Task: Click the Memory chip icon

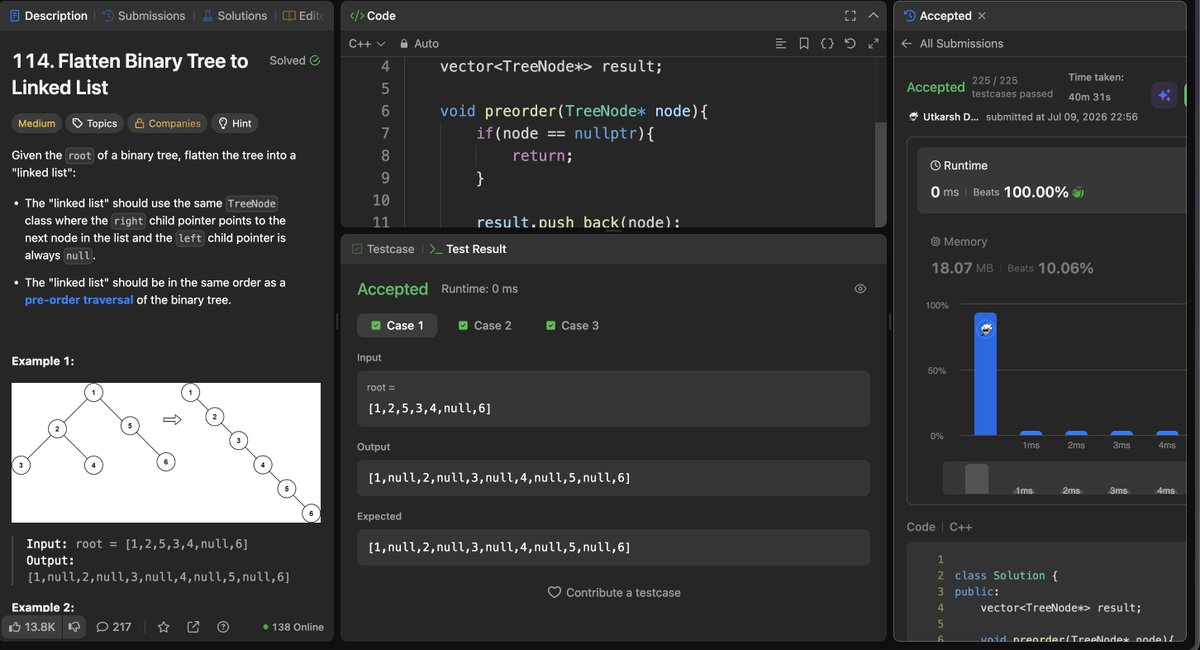Action: coord(935,242)
